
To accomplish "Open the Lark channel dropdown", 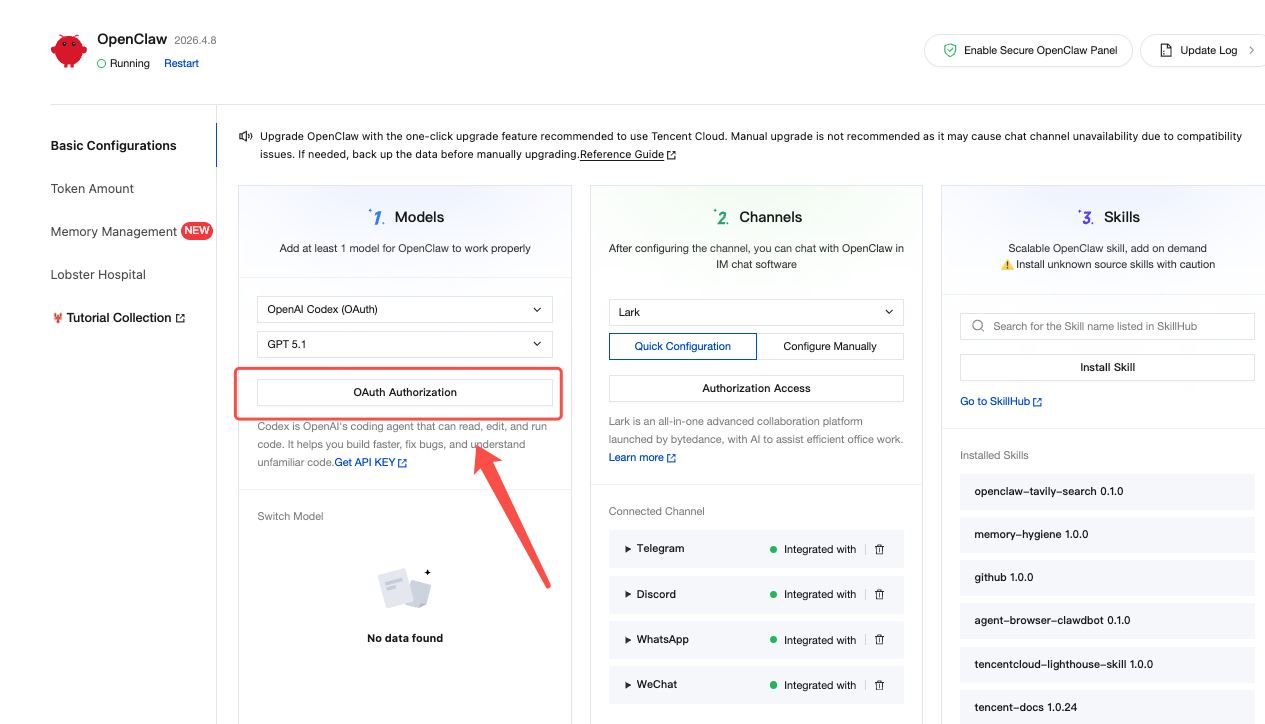I will pos(755,312).
